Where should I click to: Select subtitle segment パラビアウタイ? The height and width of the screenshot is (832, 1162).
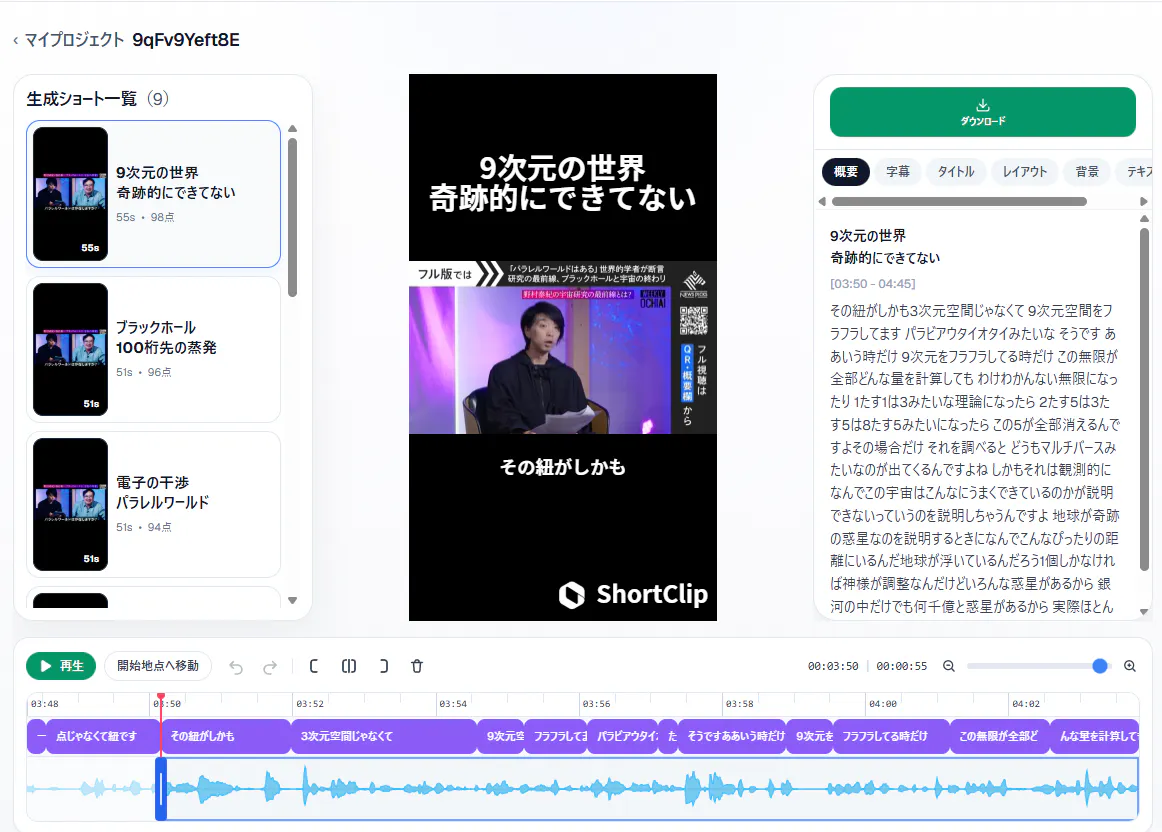[623, 736]
